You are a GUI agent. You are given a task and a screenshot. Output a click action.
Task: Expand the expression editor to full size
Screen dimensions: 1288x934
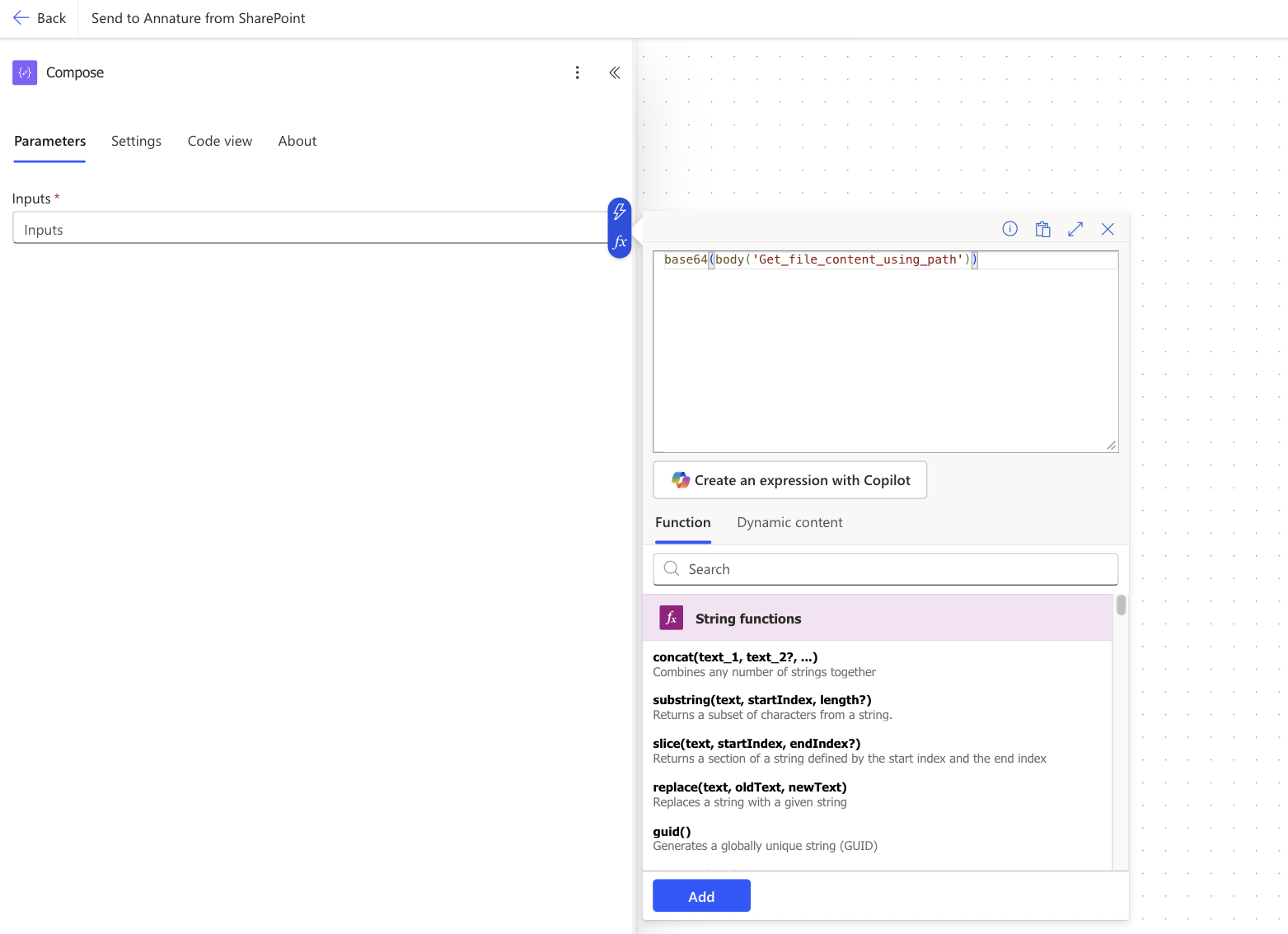(x=1075, y=229)
